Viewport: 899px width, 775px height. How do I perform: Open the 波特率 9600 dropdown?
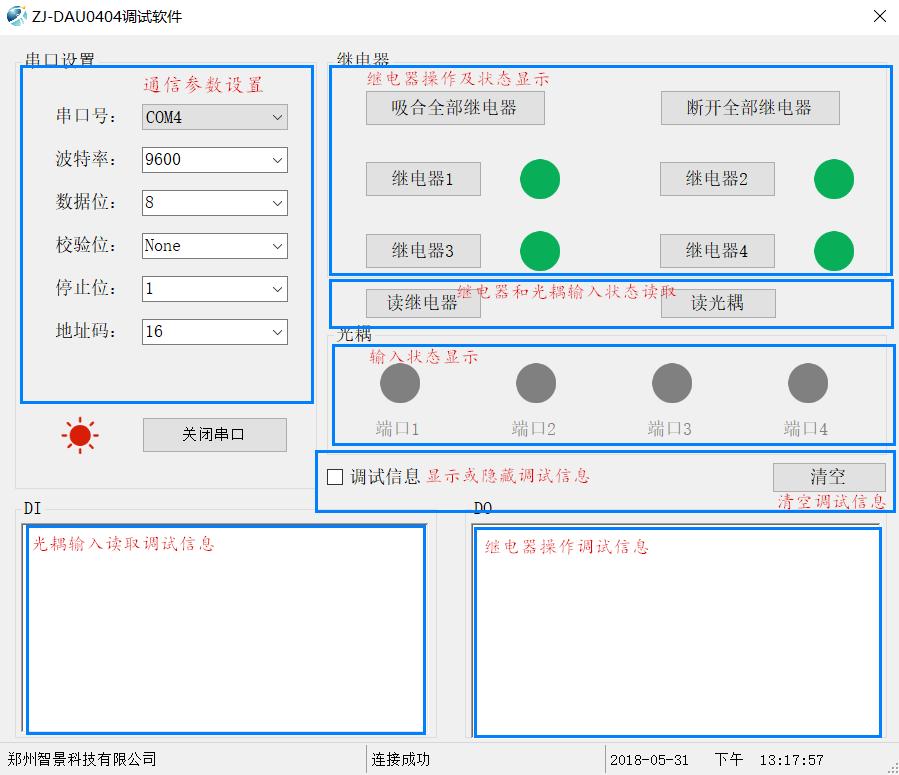click(x=214, y=160)
